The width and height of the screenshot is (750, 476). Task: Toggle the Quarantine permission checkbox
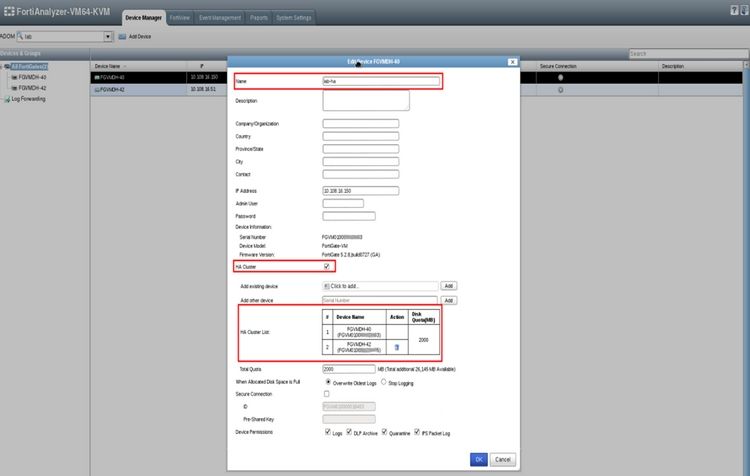pyautogui.click(x=385, y=432)
